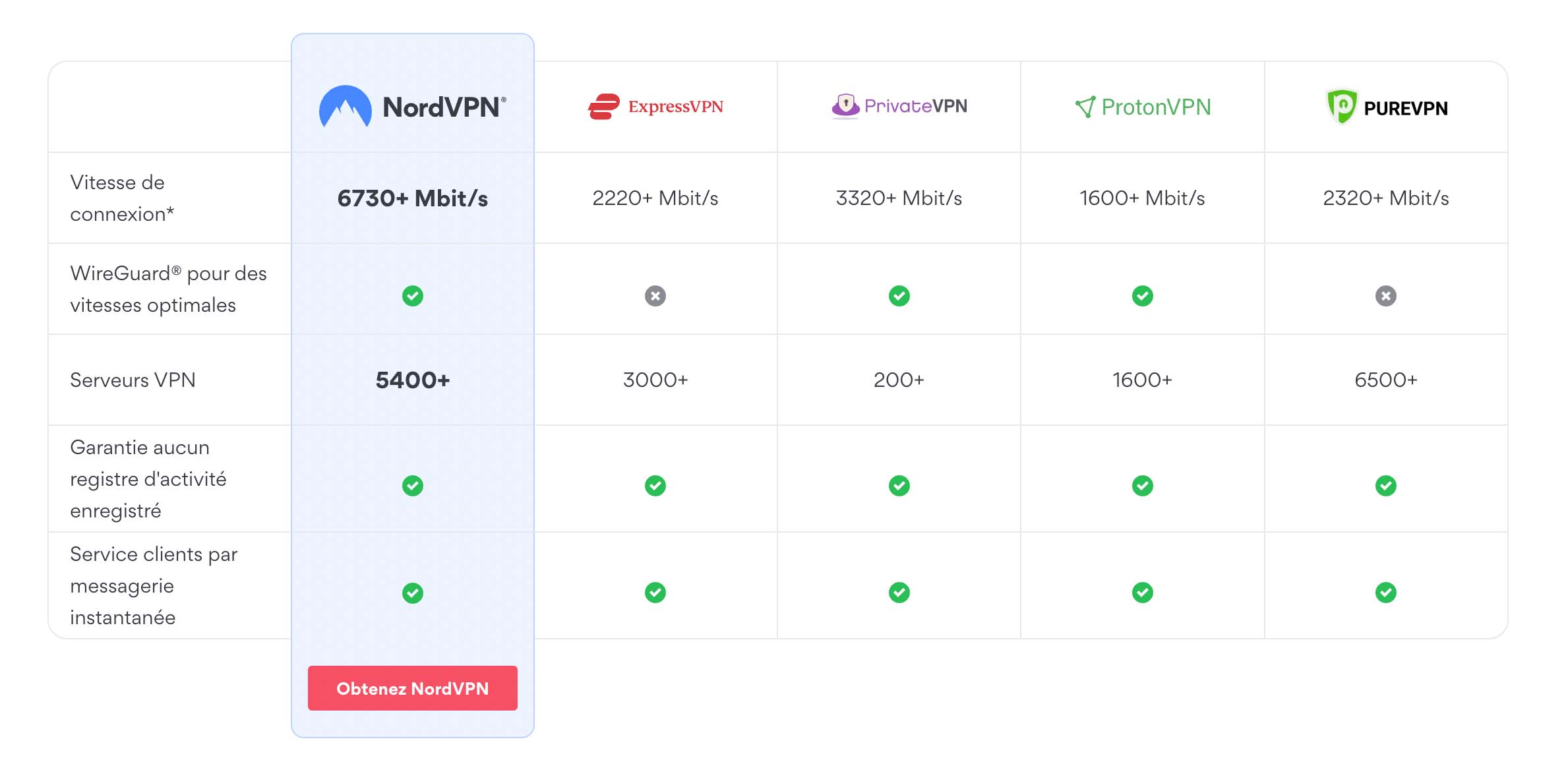This screenshot has width=1568, height=758.
Task: Click the 'Serveurs VPN' row label
Action: click(133, 380)
